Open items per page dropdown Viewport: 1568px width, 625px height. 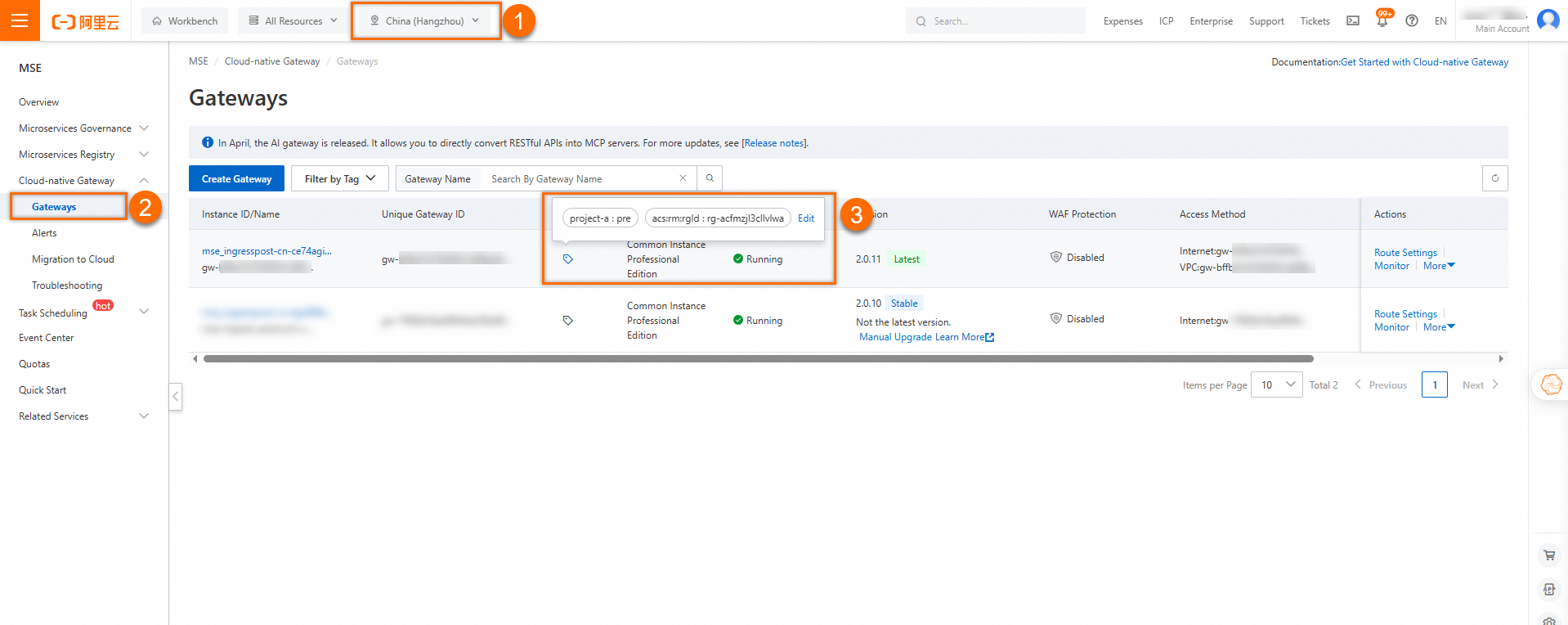1277,384
